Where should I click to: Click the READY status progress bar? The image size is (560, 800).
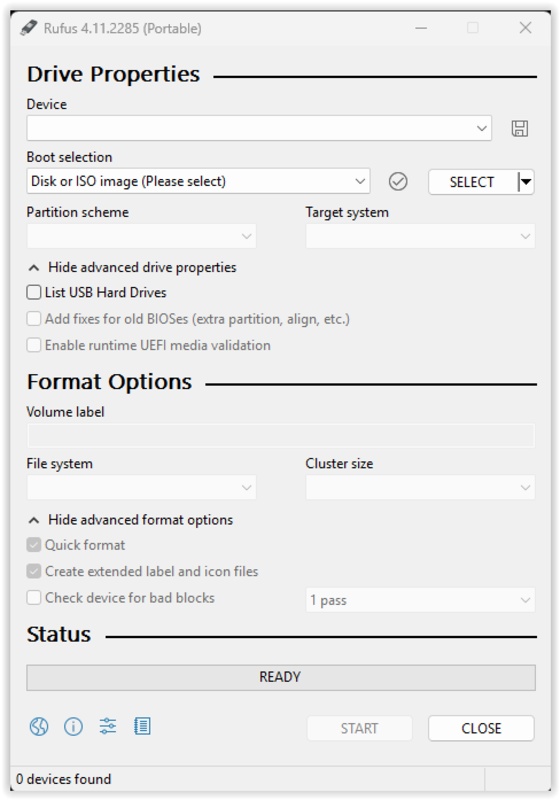pyautogui.click(x=281, y=677)
